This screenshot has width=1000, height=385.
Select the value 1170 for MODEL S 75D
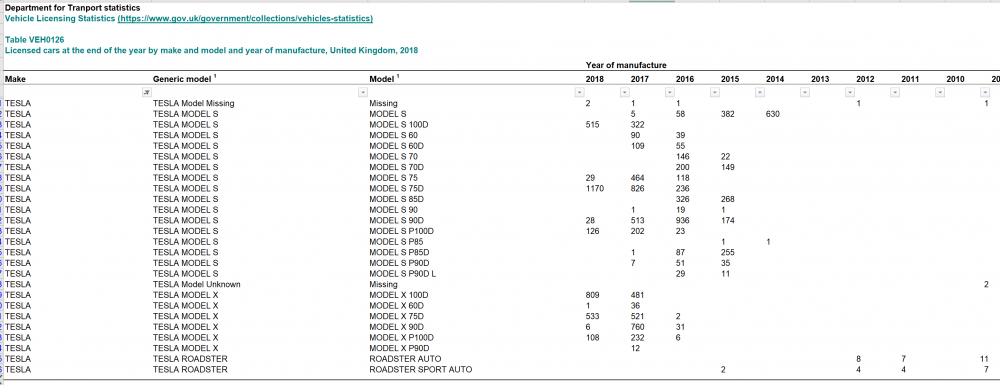click(x=594, y=189)
